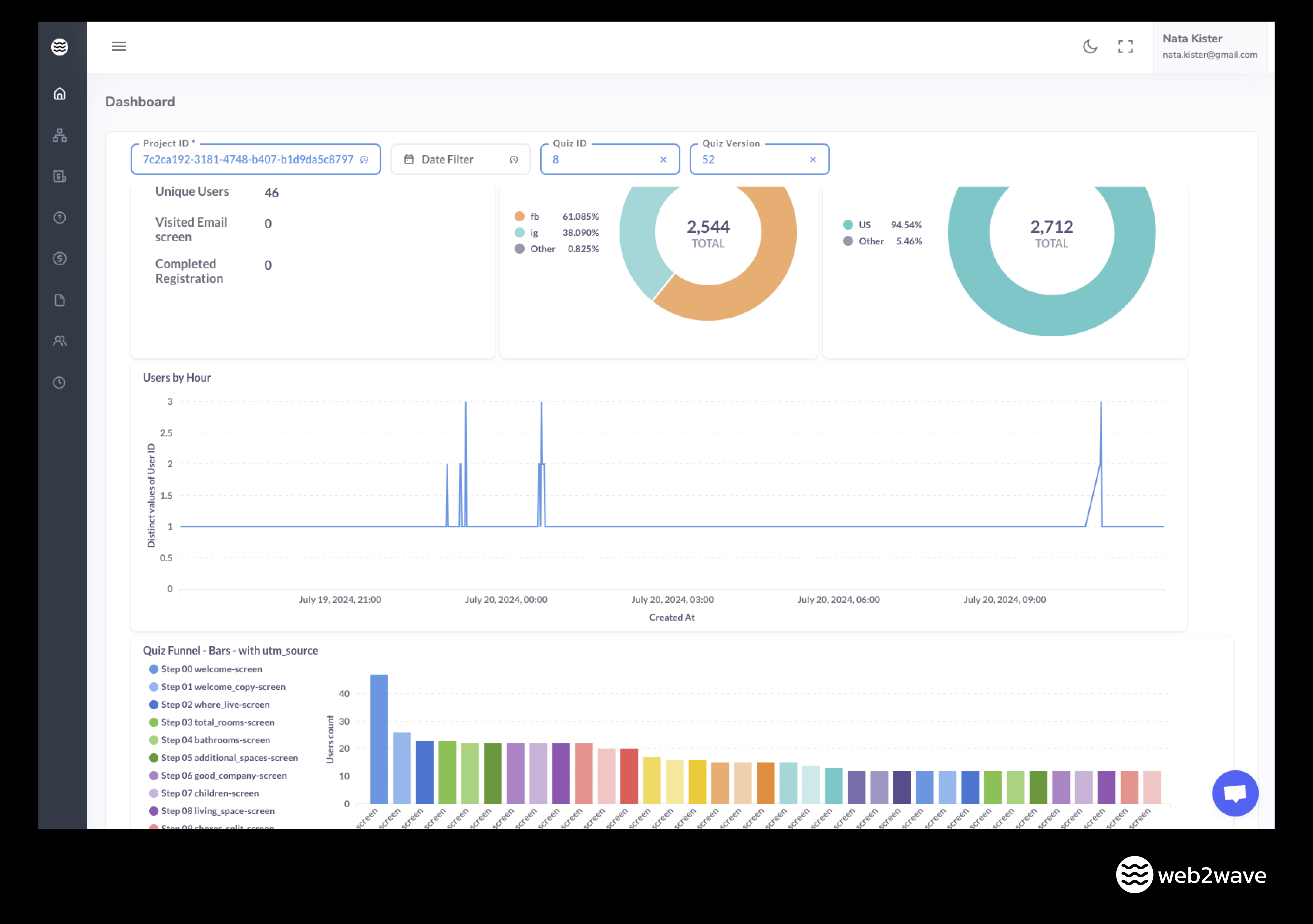This screenshot has width=1313, height=924.
Task: Click the help question mark sidebar icon
Action: [x=59, y=217]
